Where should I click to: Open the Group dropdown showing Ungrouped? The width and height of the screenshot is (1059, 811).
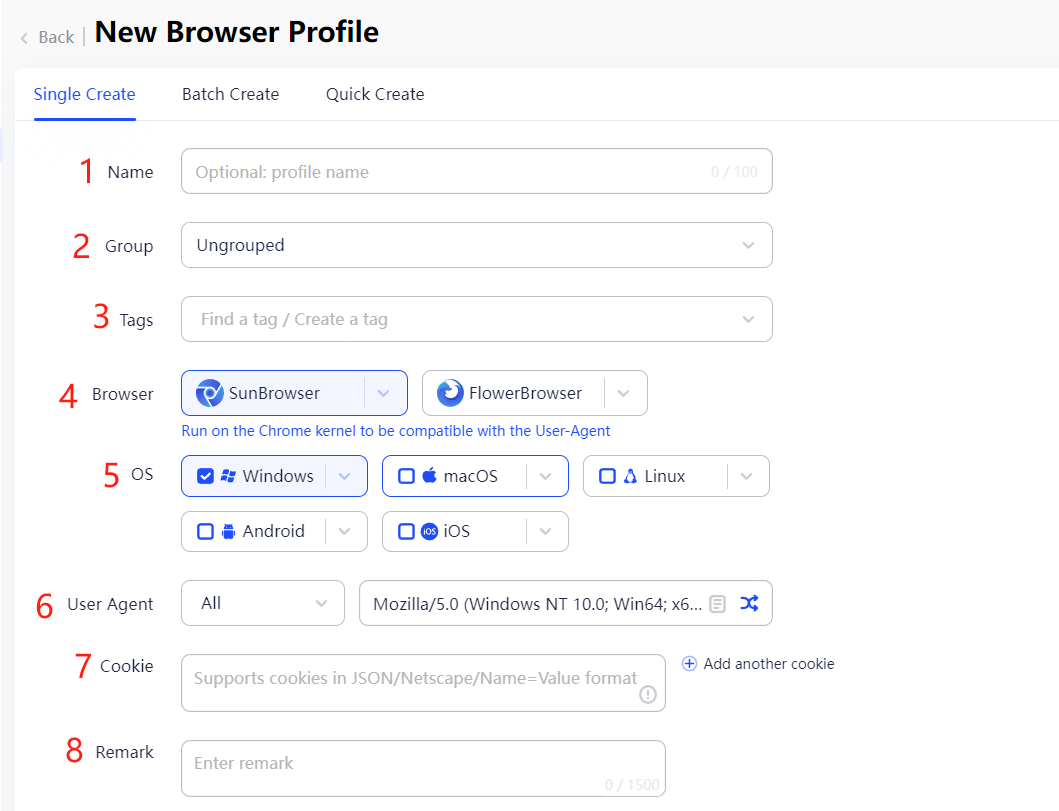tap(476, 245)
